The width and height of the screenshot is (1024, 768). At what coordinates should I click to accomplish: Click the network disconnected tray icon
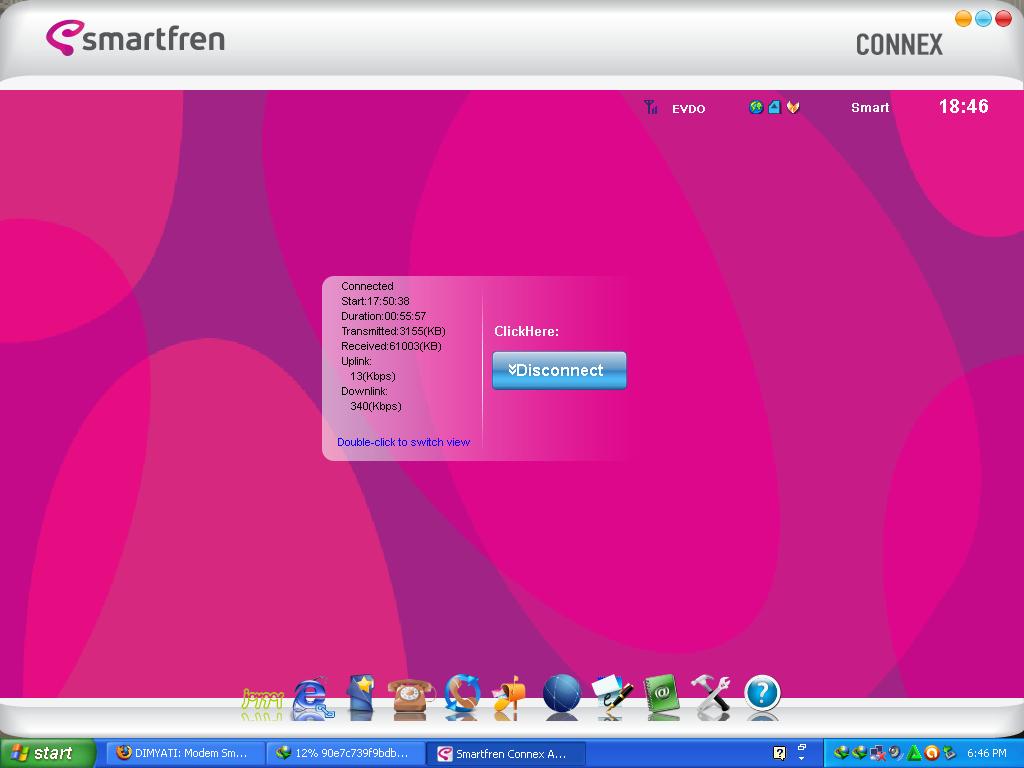click(877, 753)
